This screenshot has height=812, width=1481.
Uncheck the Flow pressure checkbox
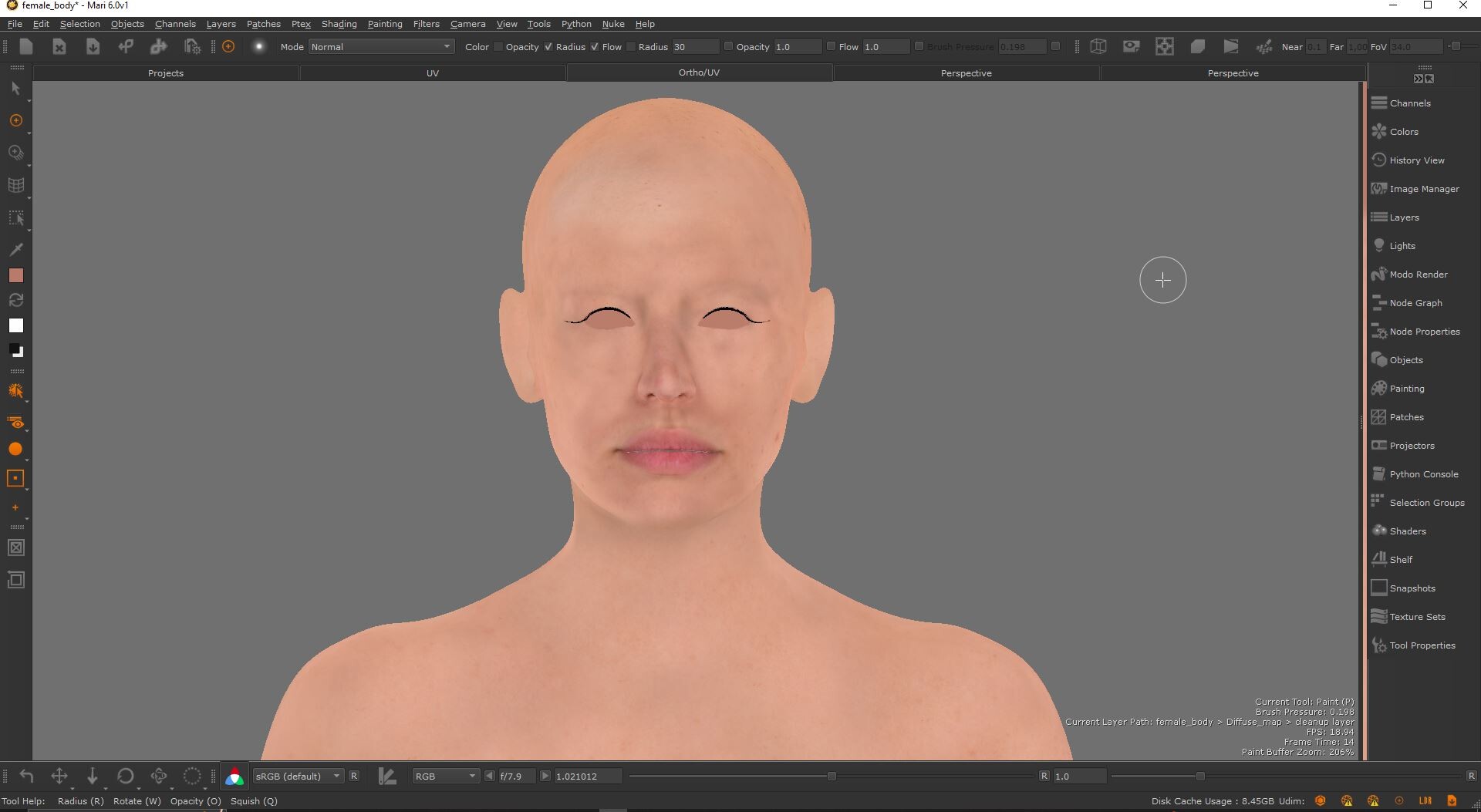(x=595, y=47)
